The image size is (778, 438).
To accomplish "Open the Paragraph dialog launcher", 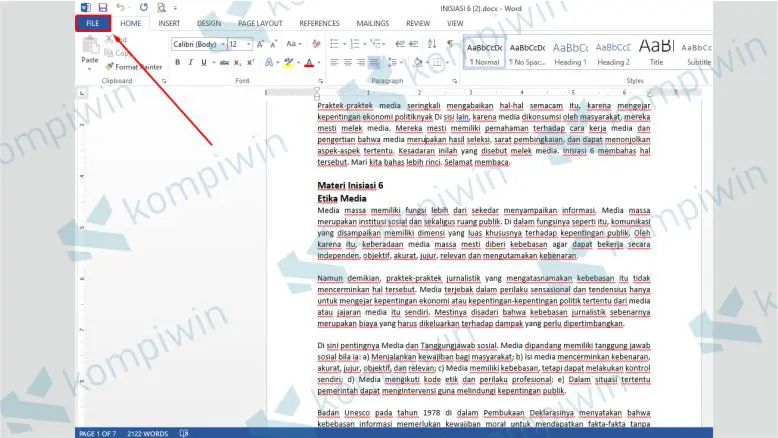I will (454, 81).
